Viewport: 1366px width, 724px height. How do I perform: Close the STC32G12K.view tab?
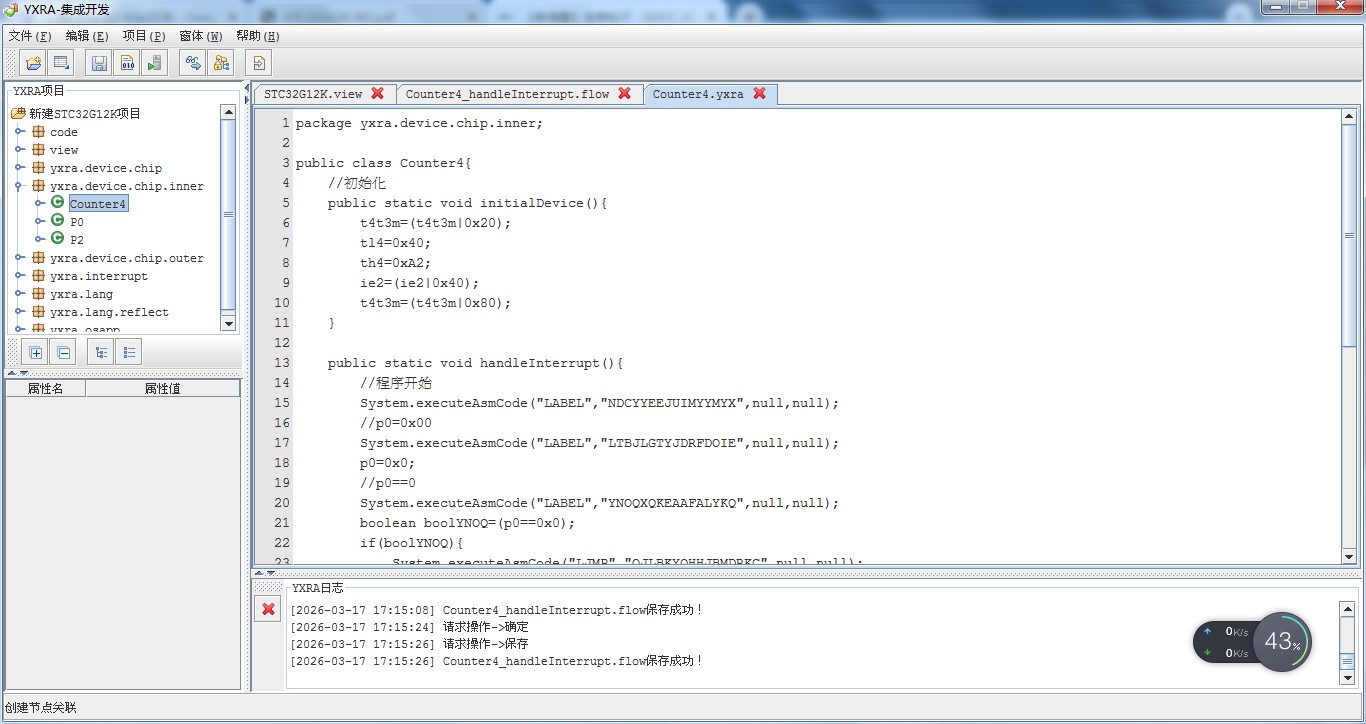(378, 93)
